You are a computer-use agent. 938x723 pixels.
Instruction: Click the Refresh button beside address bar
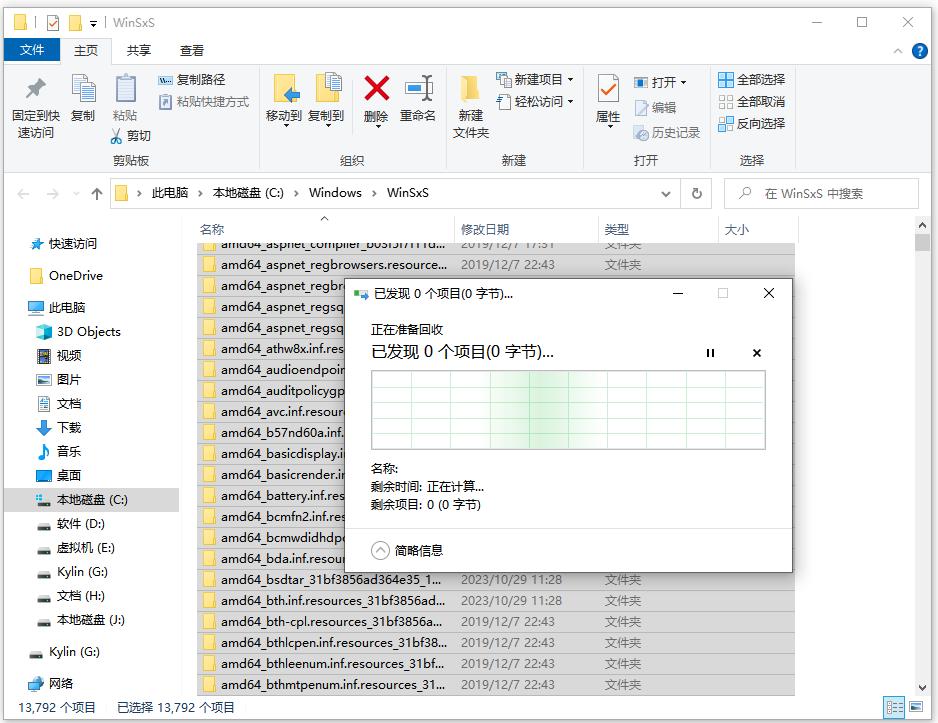pos(696,193)
